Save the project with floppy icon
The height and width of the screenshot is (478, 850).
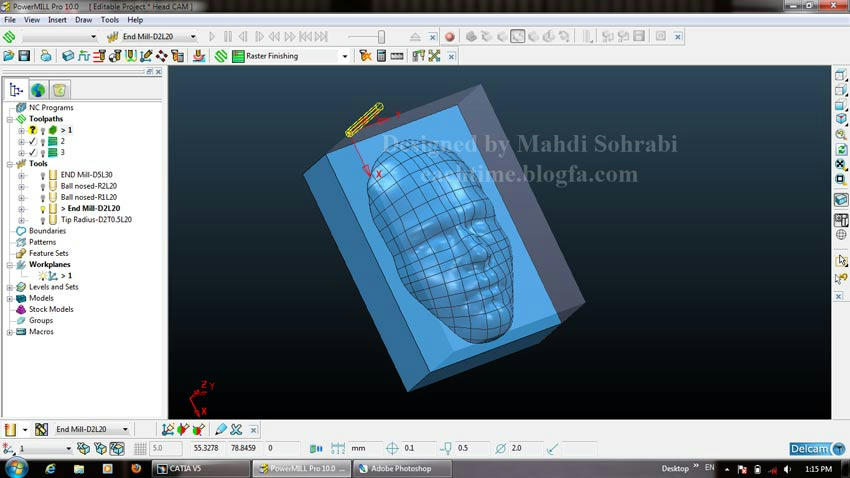24,56
